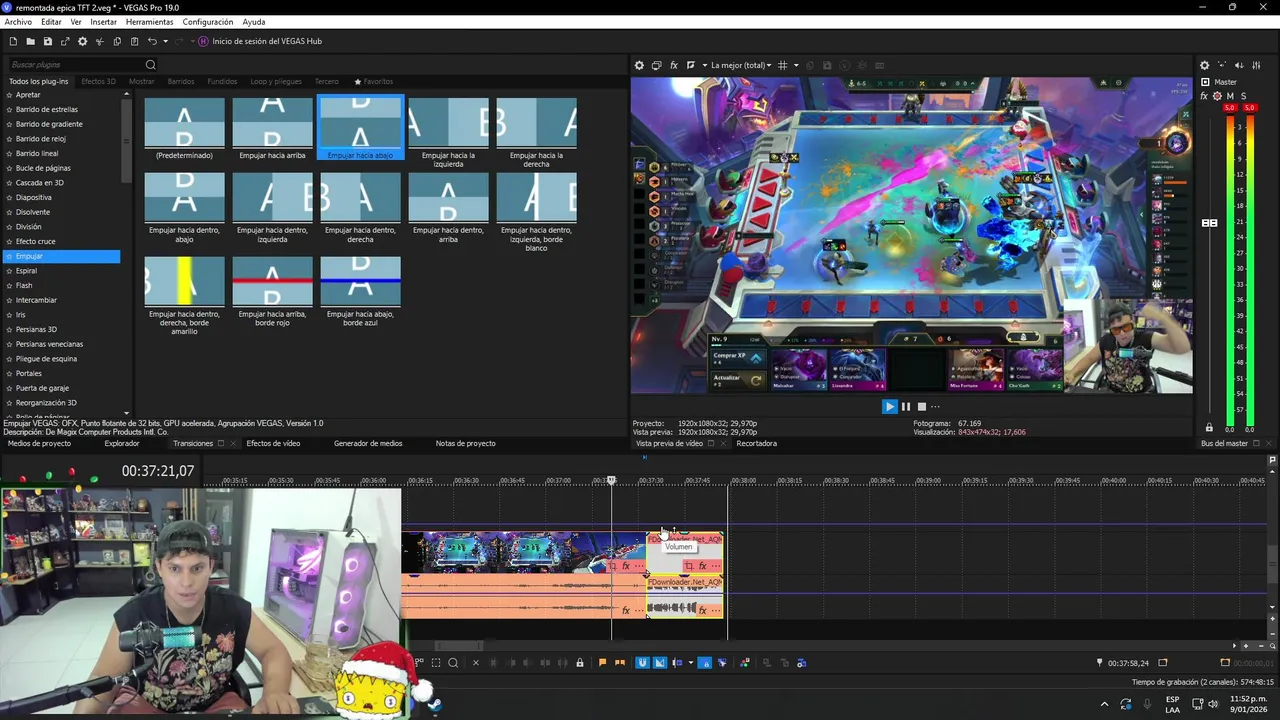Toggle overlays grid icon in preview
Screen dimensions: 1280x720
pos(783,65)
